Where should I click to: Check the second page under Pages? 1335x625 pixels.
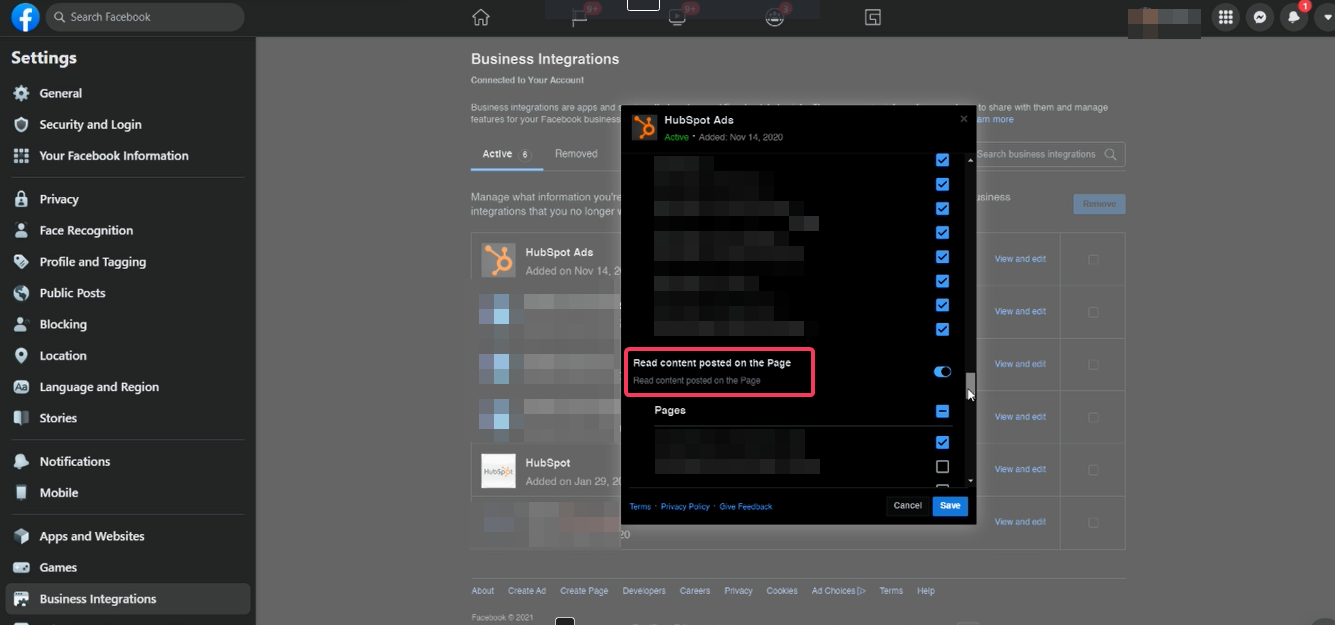pos(942,467)
